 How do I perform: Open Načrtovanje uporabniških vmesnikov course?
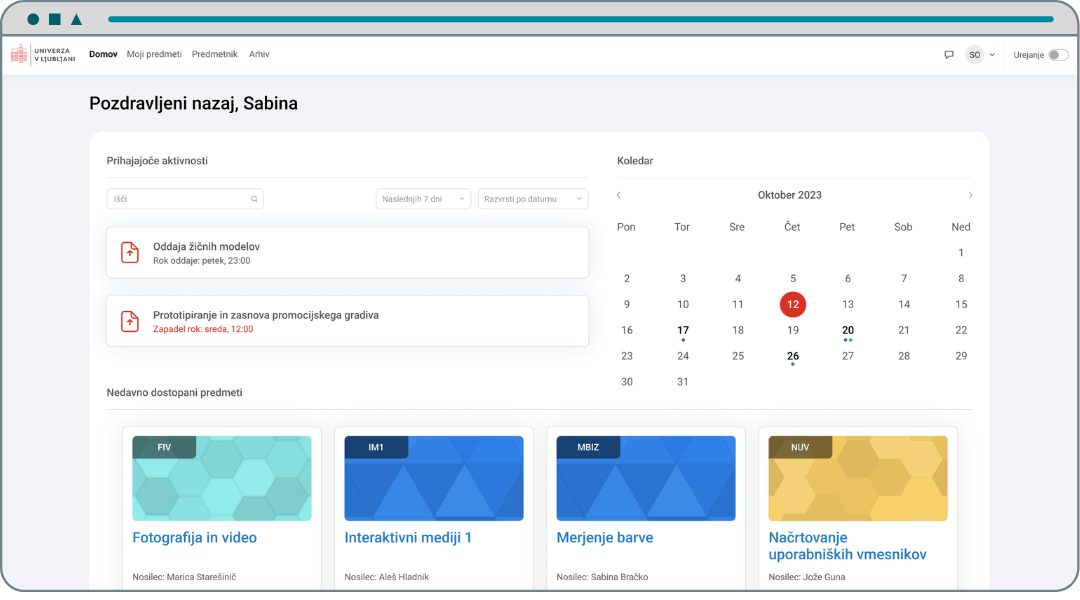pos(847,546)
